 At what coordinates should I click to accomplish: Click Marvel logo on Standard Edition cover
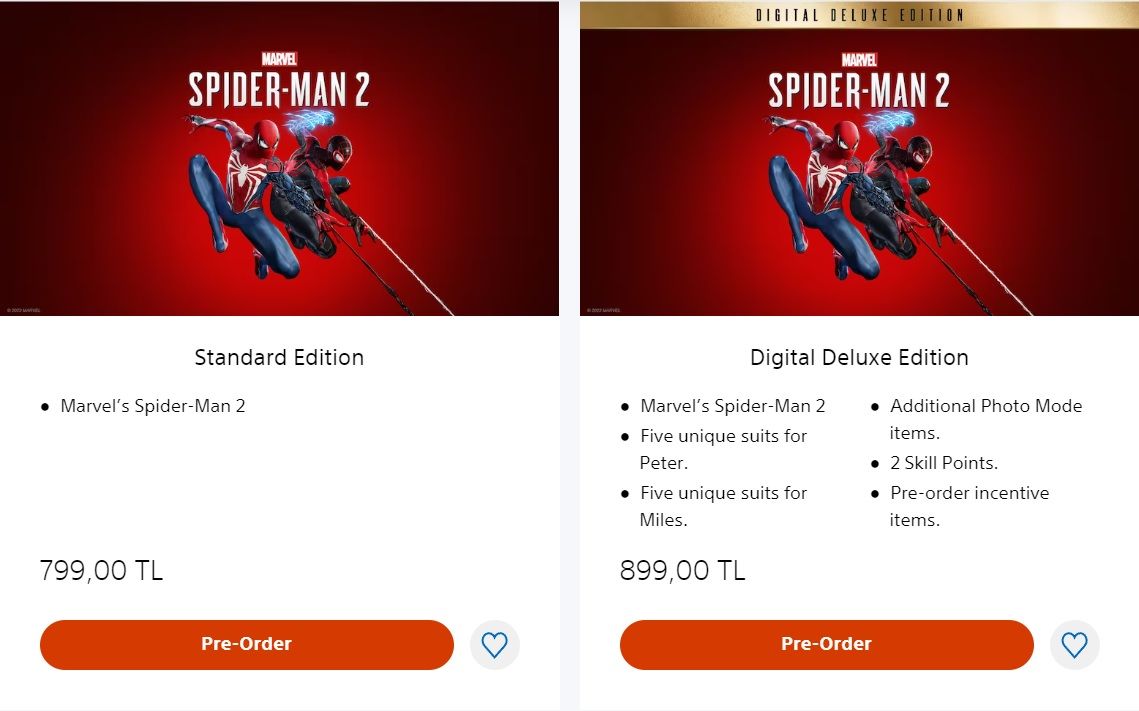coord(279,59)
